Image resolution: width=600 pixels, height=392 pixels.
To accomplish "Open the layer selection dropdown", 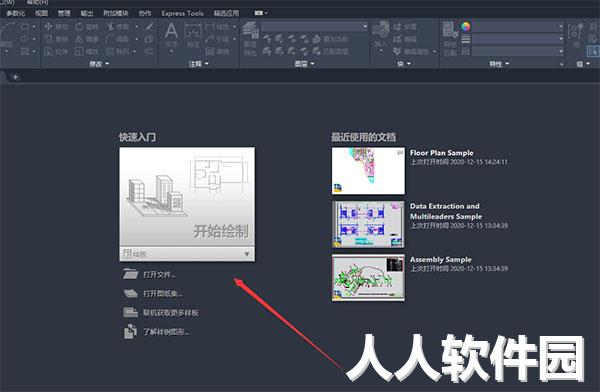I will (x=314, y=26).
